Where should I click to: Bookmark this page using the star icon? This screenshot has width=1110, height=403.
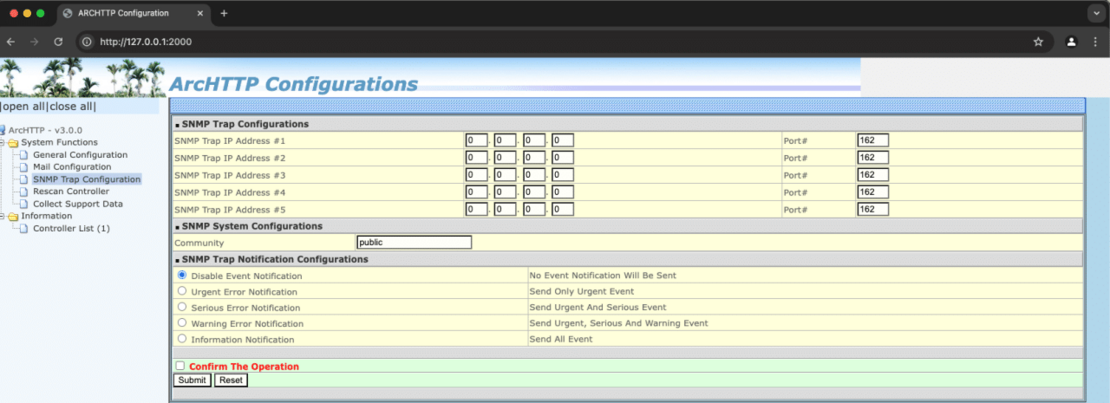tap(1038, 42)
